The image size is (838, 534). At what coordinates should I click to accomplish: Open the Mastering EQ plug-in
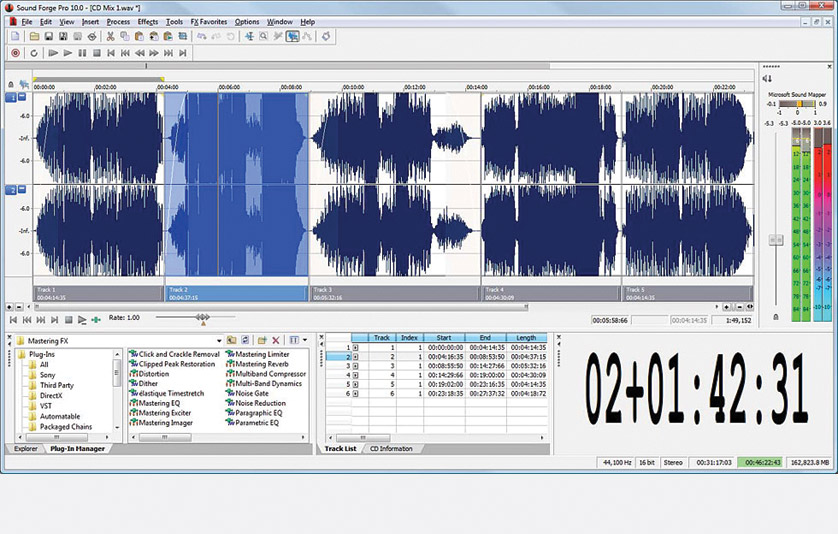[x=160, y=403]
